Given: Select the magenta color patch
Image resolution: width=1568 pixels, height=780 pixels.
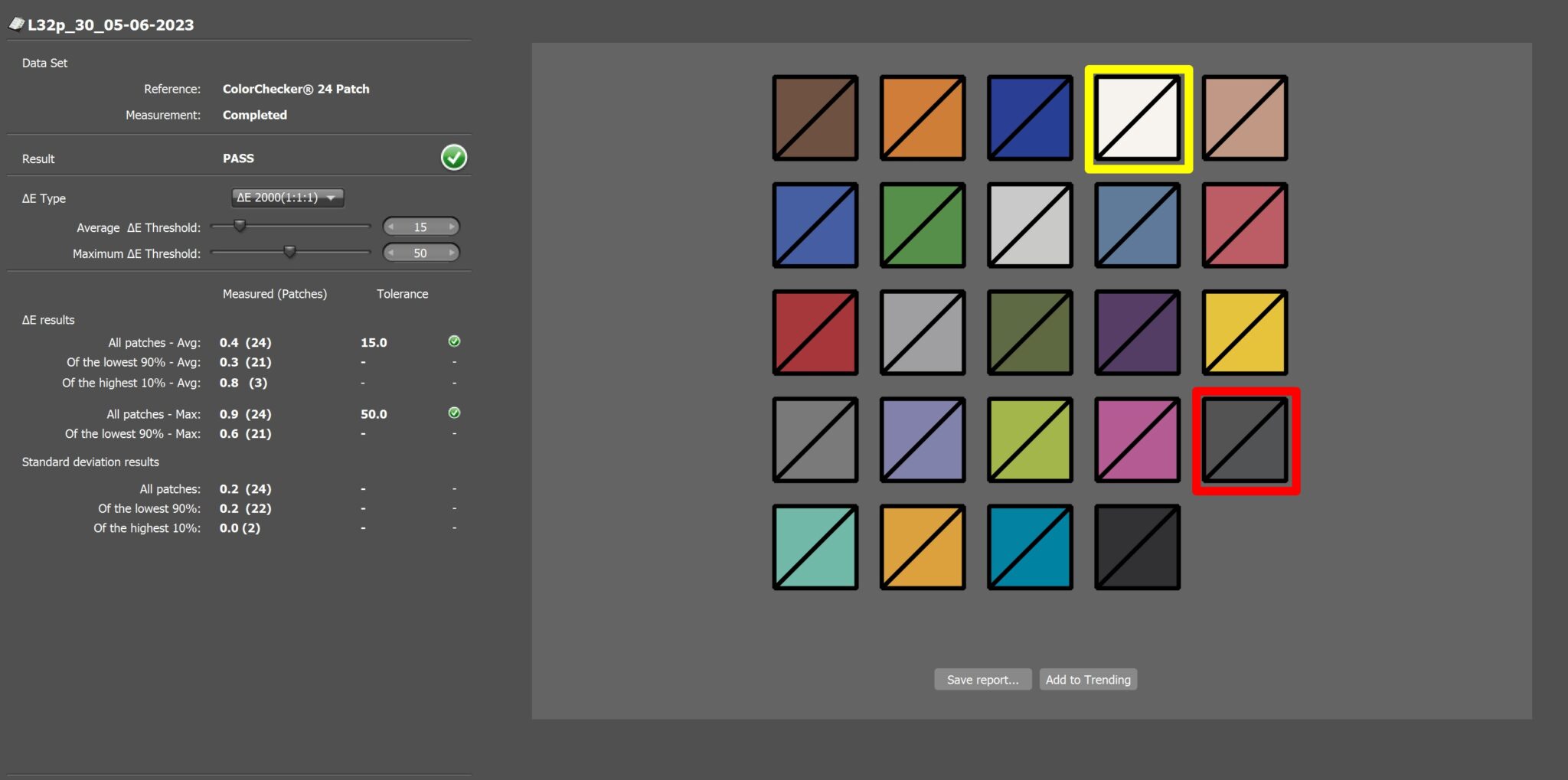Looking at the screenshot, I should click(1138, 440).
